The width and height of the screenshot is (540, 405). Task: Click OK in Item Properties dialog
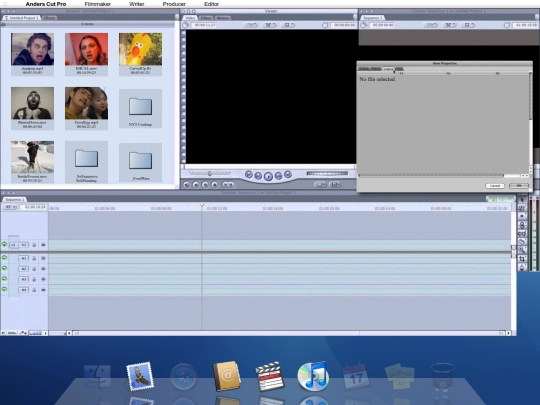pos(519,186)
